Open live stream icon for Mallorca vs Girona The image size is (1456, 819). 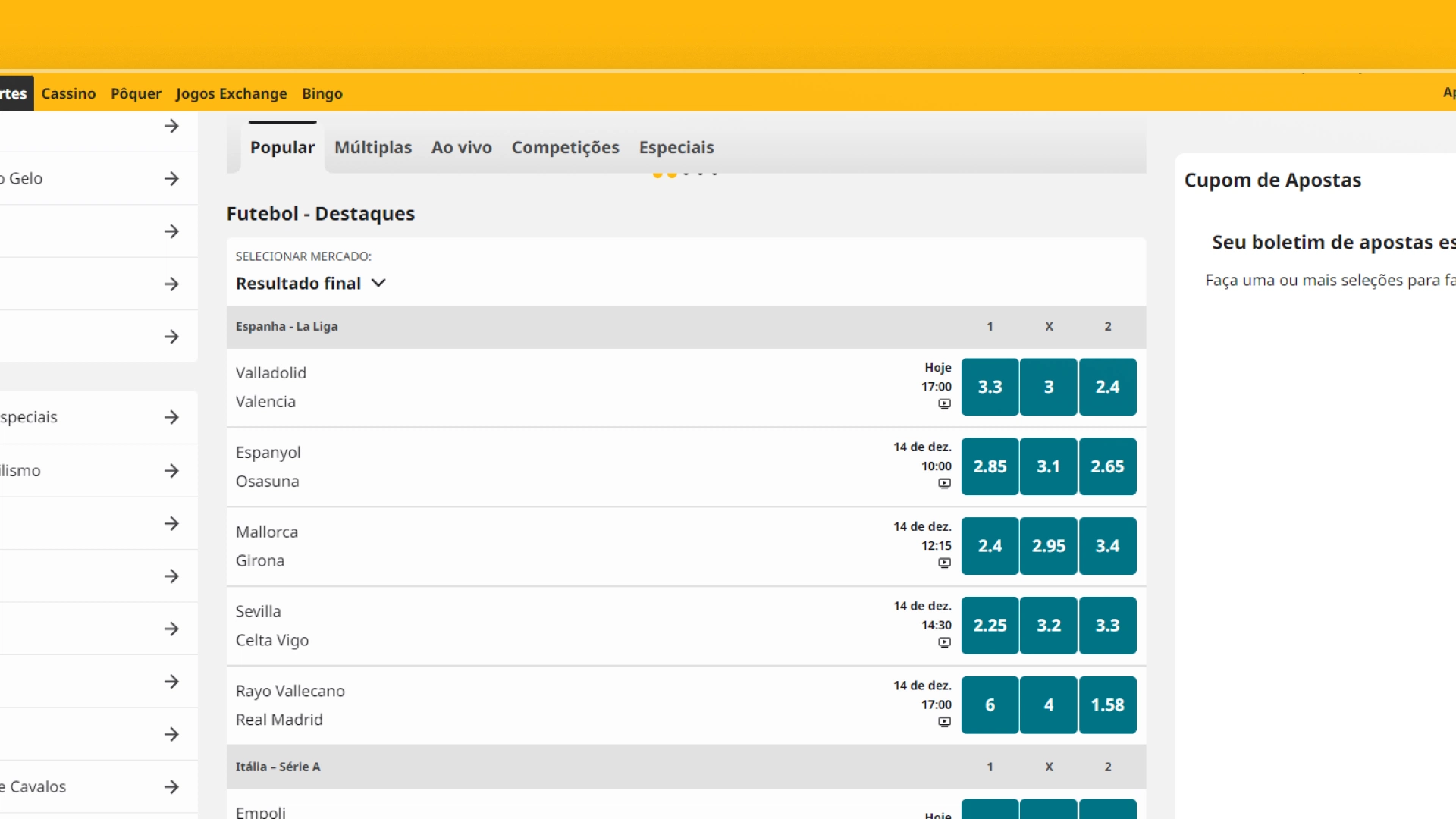coord(944,563)
